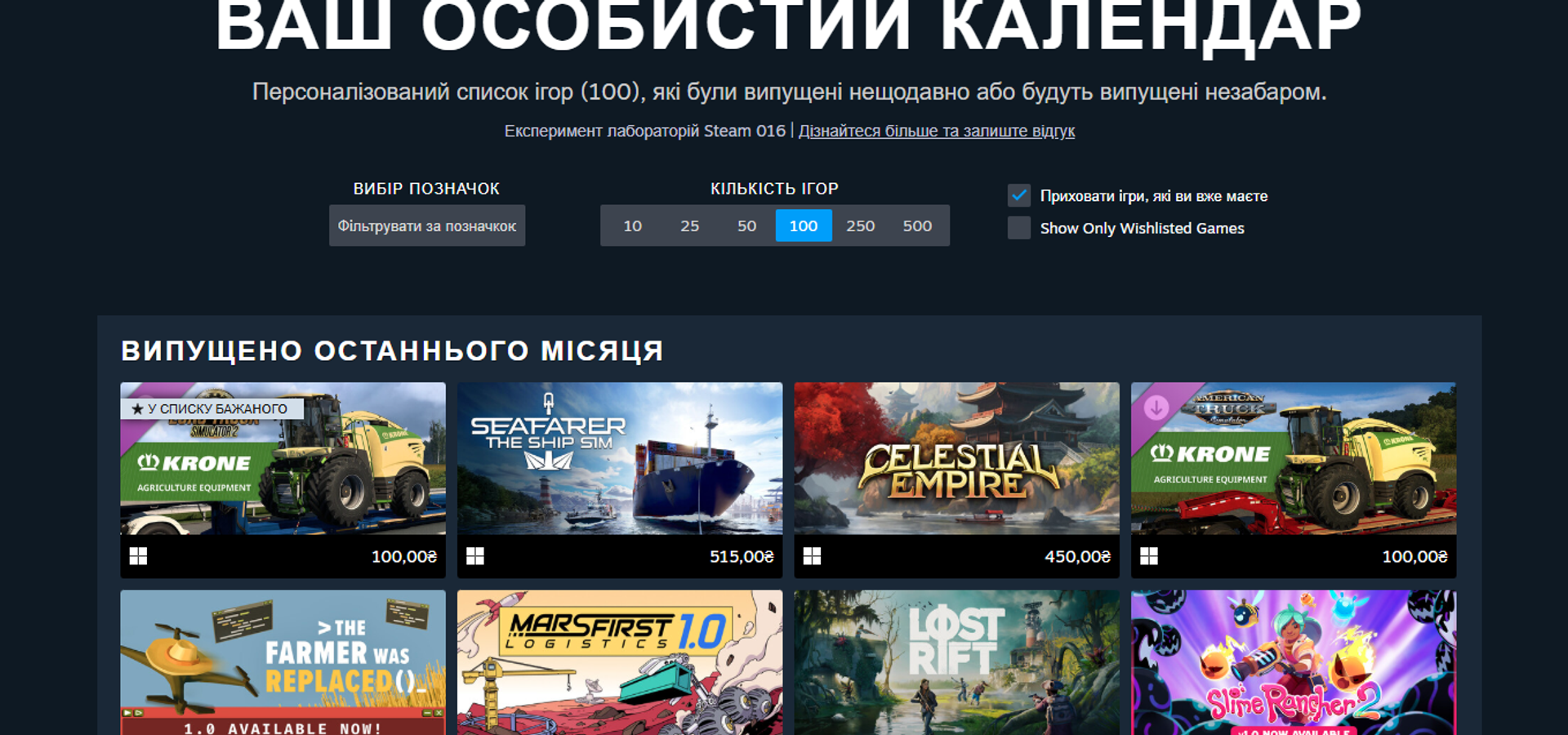Viewport: 1568px width, 735px height.
Task: Uncheck 'Приховати ігри, які ви вже маєте'
Action: coord(1018,196)
